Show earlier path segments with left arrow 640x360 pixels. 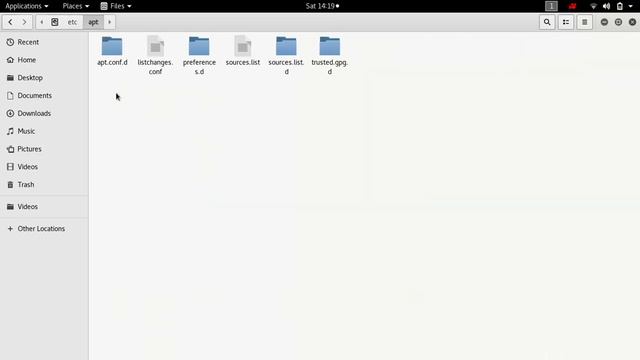pyautogui.click(x=42, y=22)
